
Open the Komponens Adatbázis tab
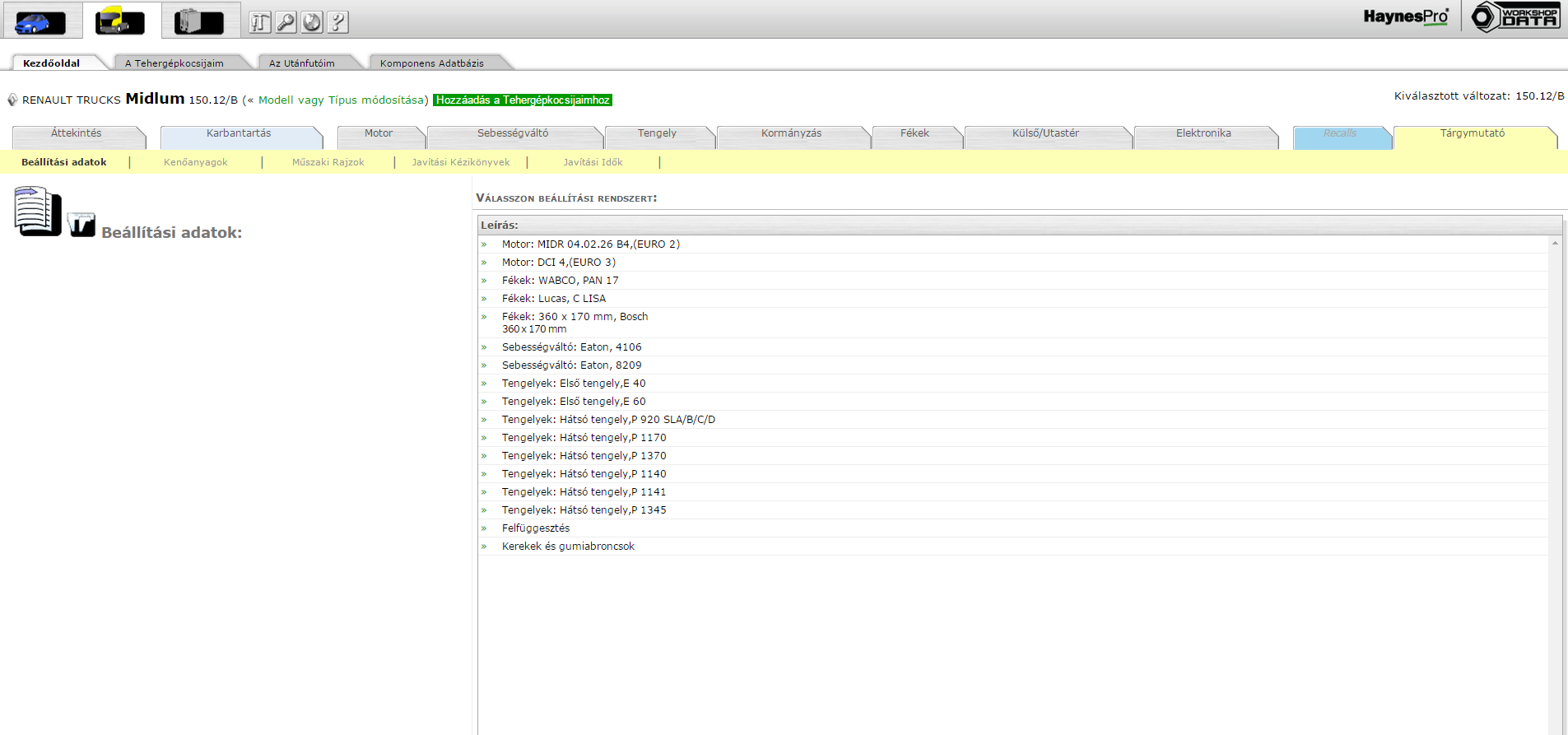431,63
